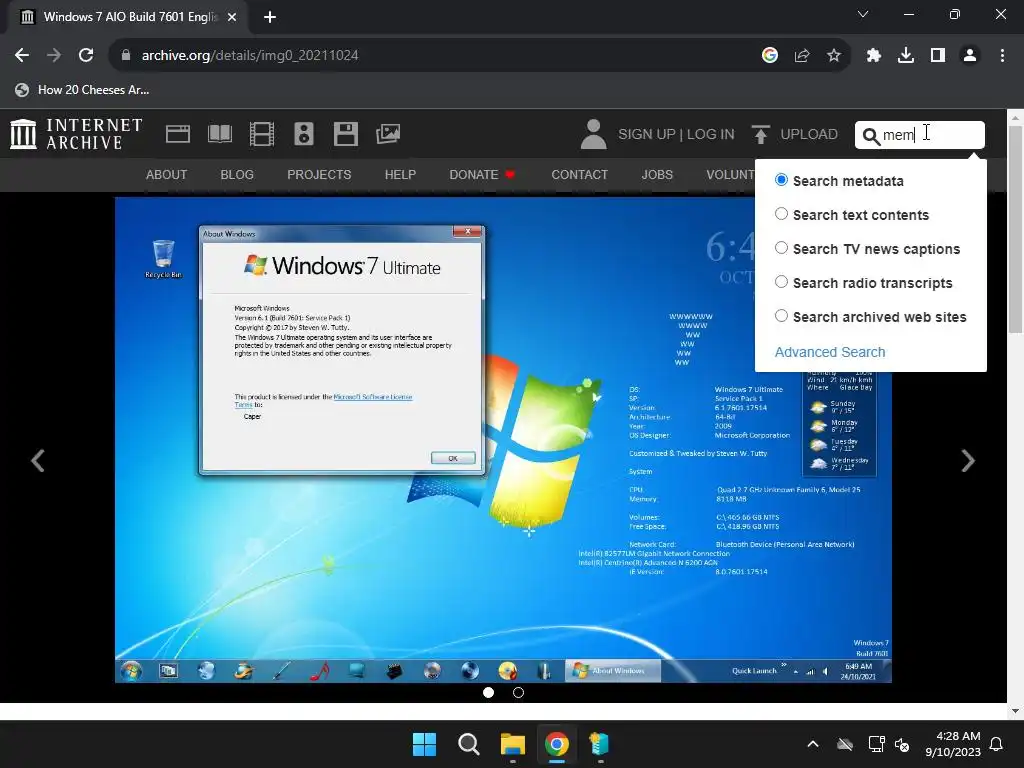Show first carousel image dot
1024x768 pixels.
488,692
